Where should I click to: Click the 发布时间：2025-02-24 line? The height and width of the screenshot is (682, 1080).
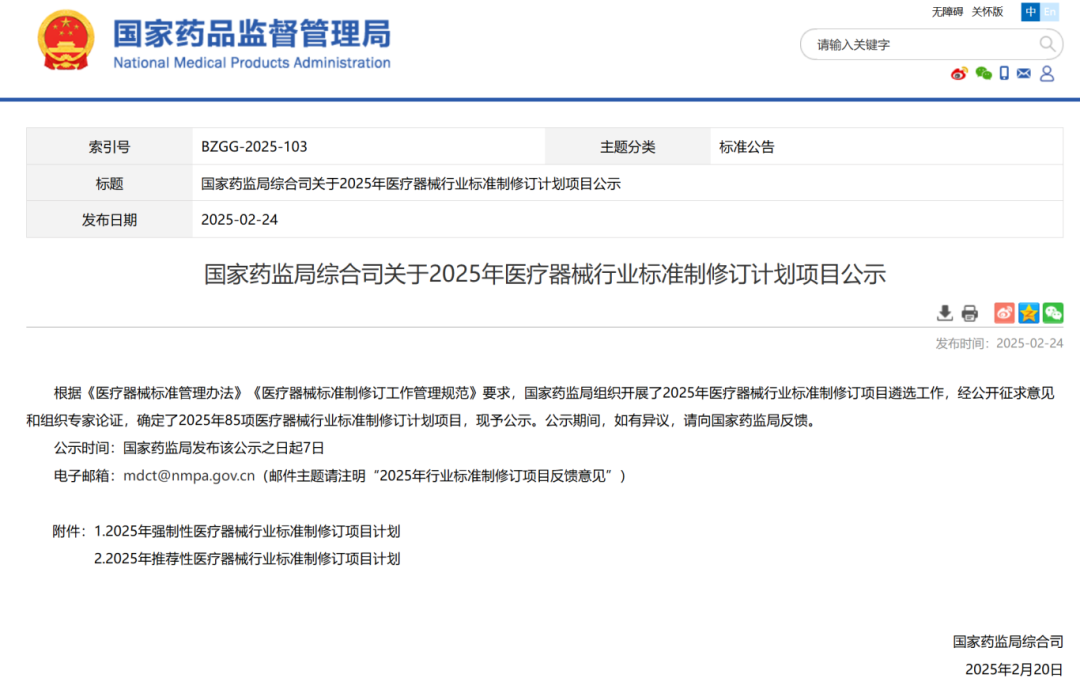[x=999, y=344]
